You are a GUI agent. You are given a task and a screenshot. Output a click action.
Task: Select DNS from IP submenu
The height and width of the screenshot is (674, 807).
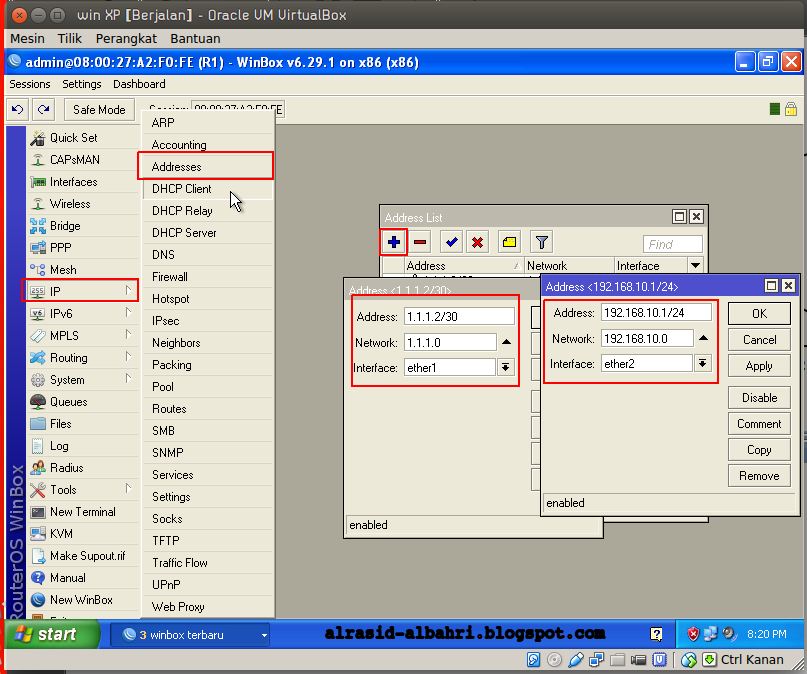tap(207, 255)
